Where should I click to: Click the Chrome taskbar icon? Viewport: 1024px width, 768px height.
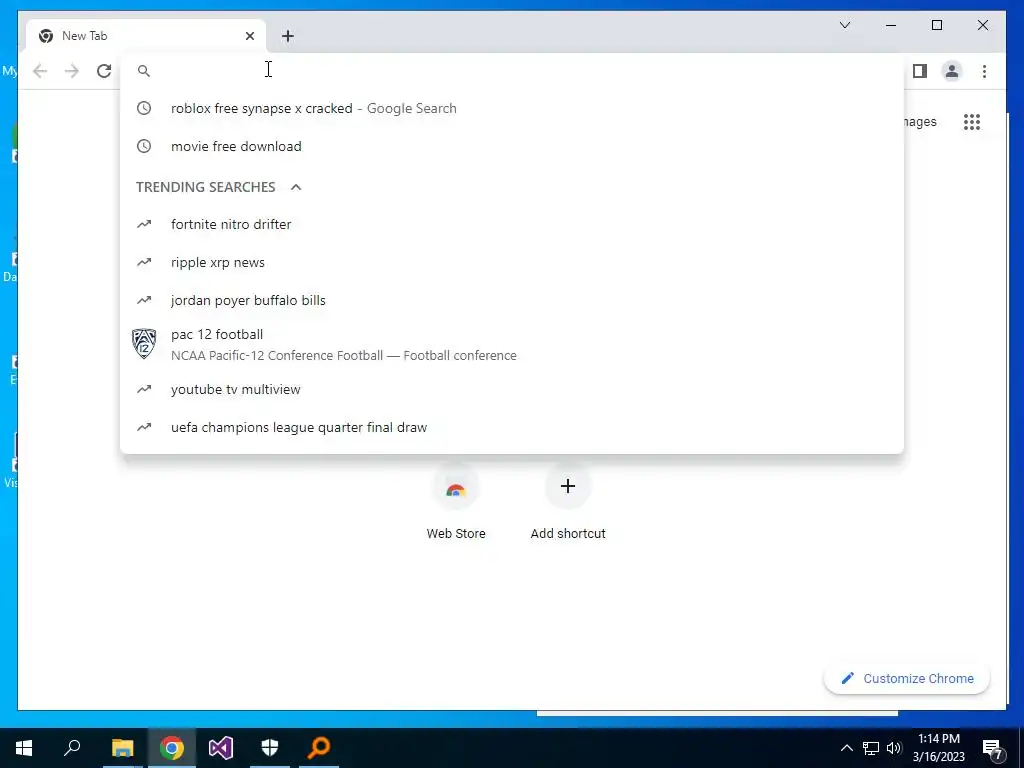tap(172, 748)
